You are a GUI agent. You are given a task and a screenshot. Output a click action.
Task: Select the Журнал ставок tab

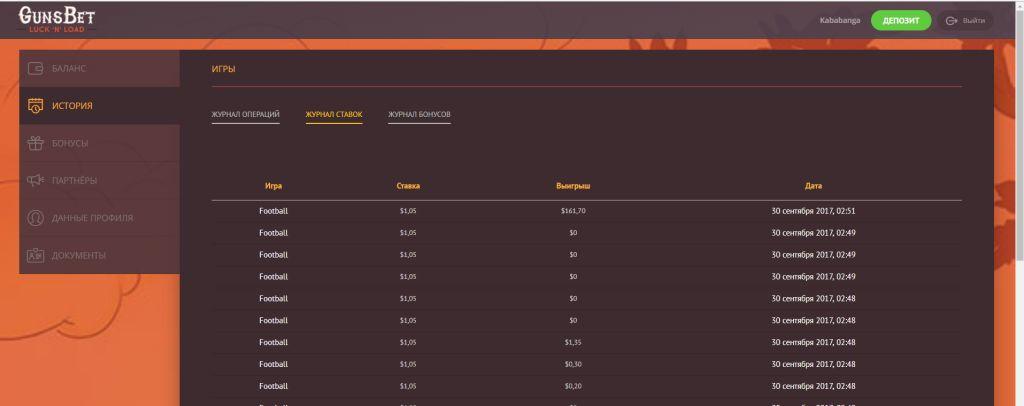[334, 115]
